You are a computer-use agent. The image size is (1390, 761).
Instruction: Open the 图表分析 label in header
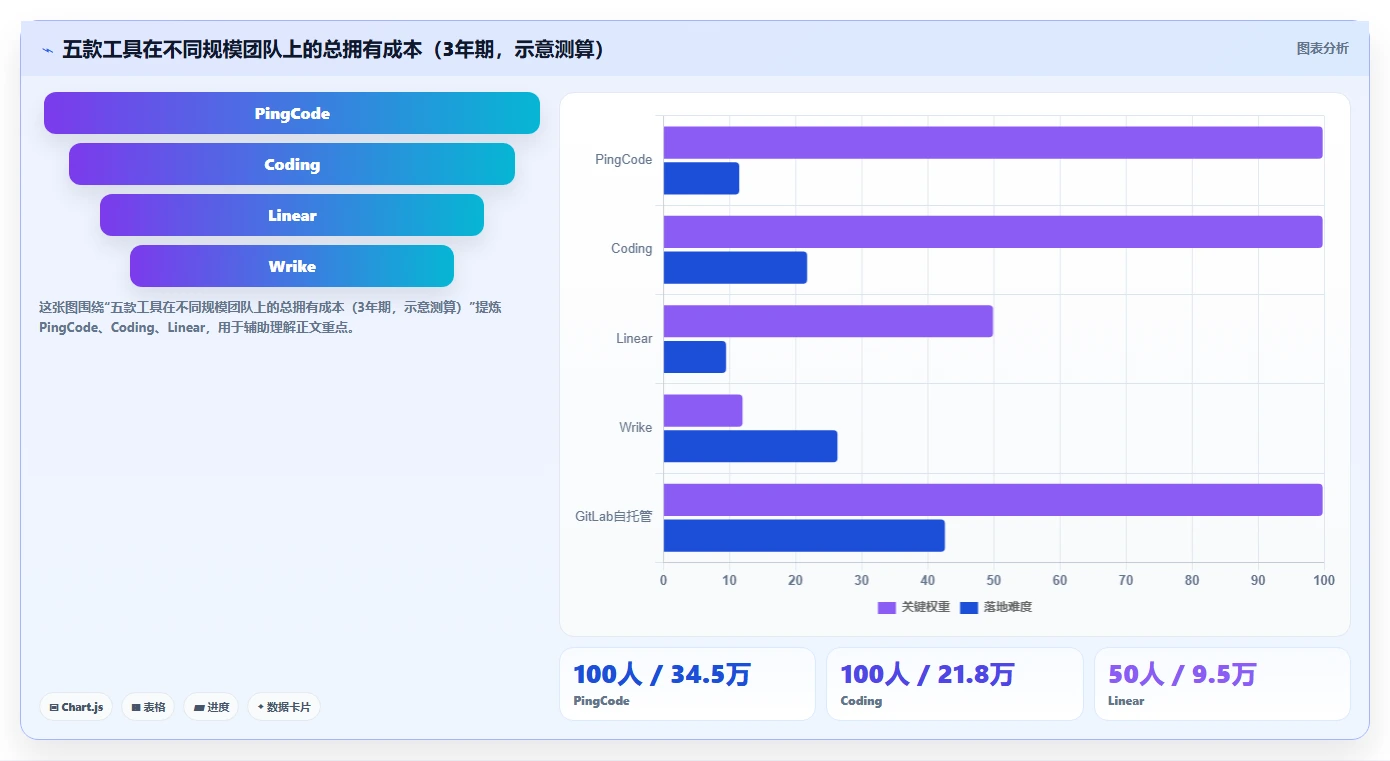tap(1322, 48)
